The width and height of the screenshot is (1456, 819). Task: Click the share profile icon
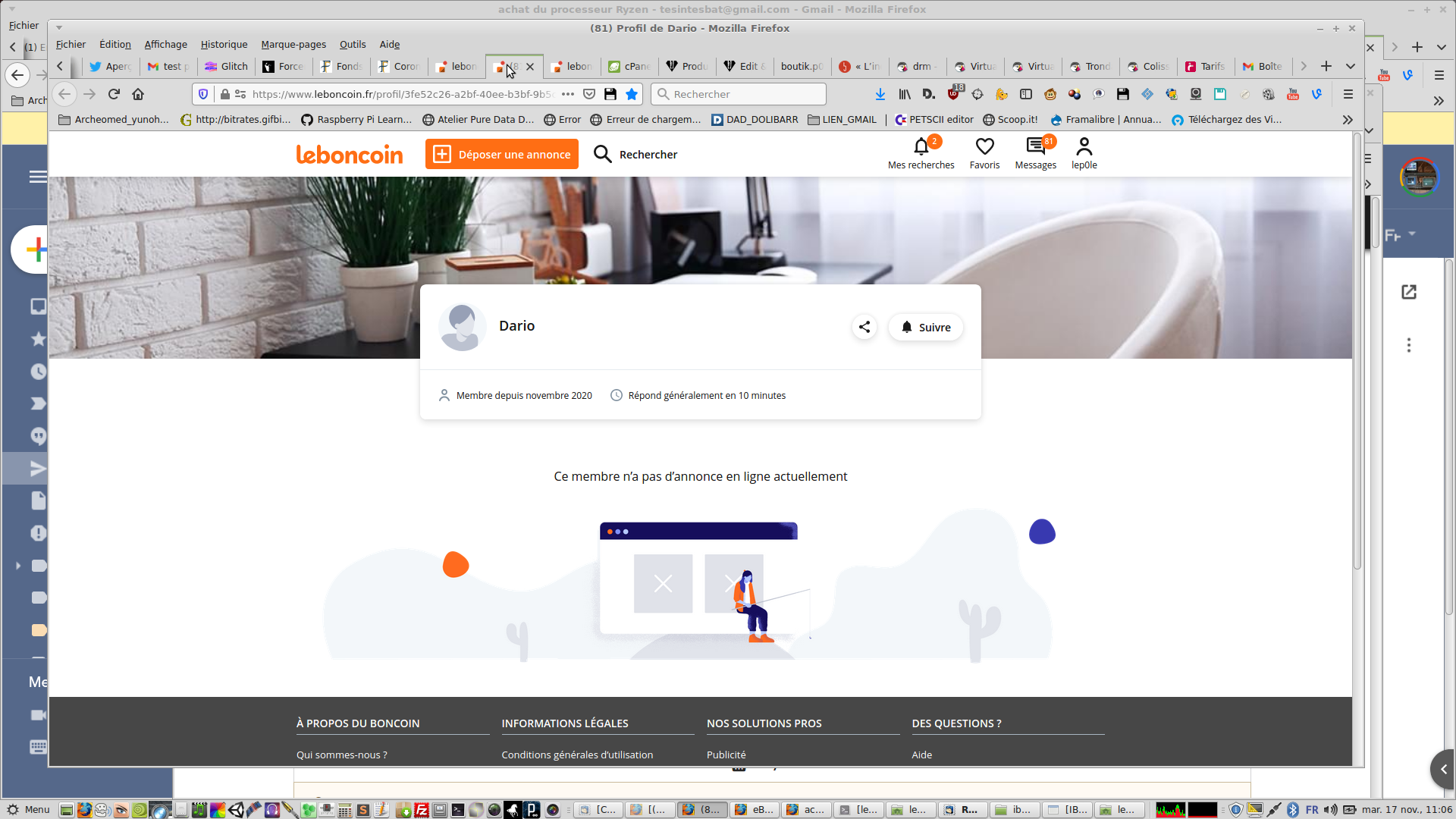coord(864,327)
